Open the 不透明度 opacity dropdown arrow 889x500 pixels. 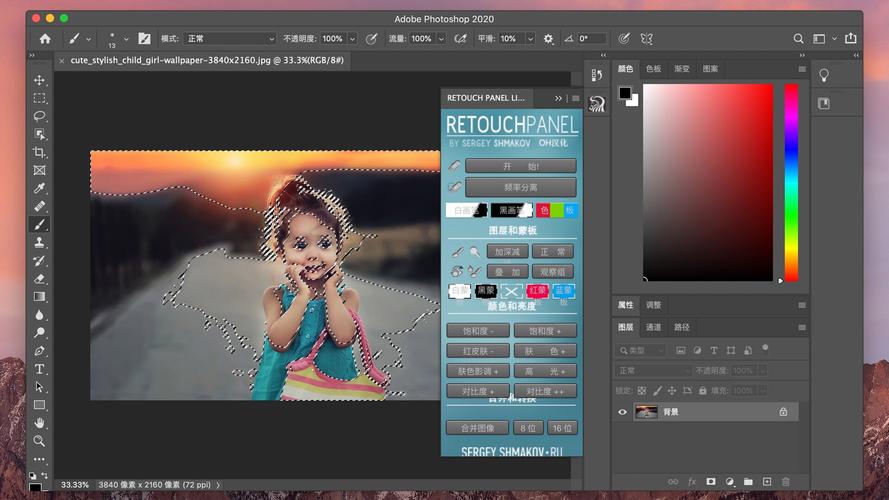(x=352, y=39)
